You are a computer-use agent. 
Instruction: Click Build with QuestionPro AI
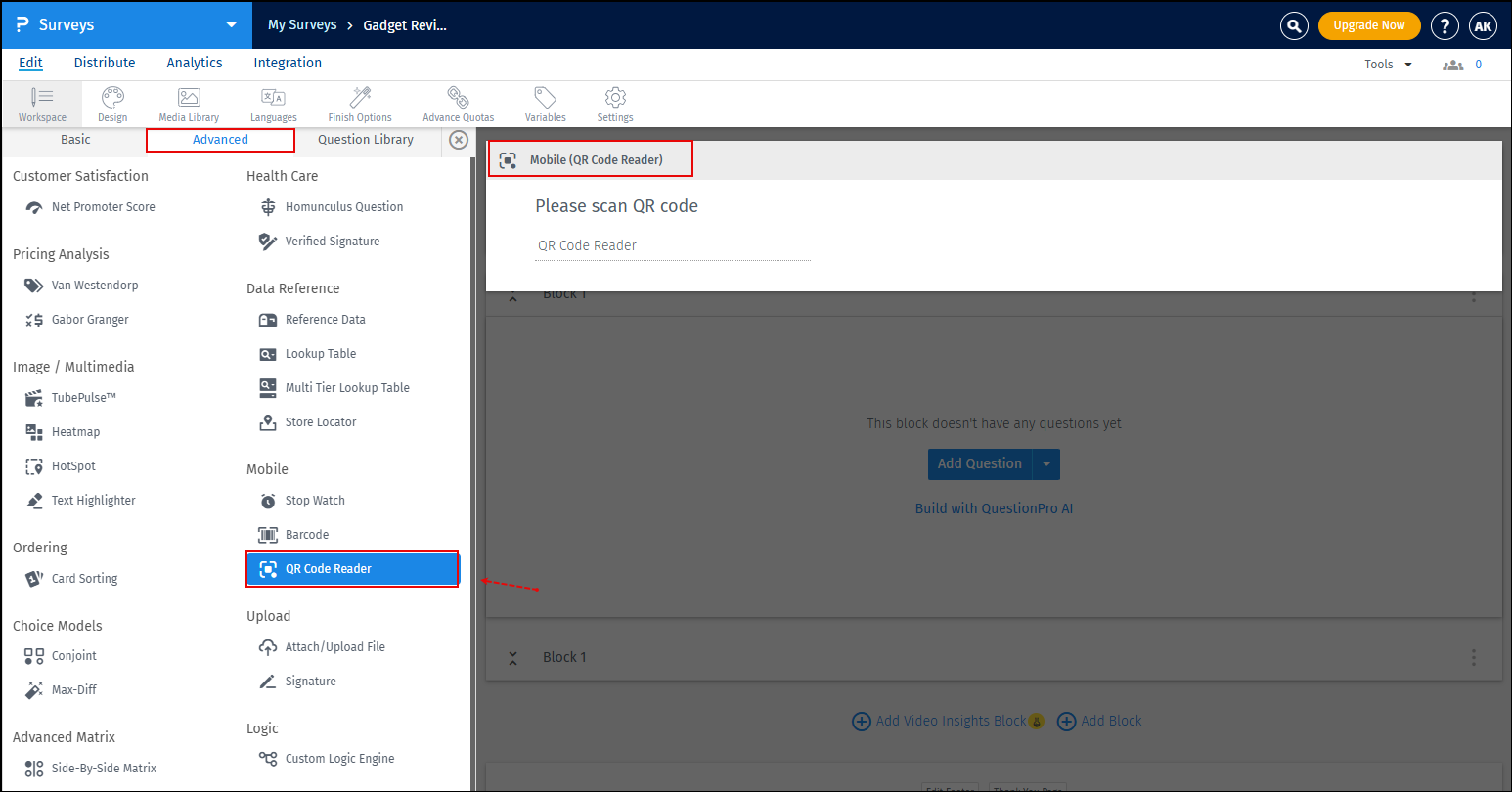tap(994, 507)
